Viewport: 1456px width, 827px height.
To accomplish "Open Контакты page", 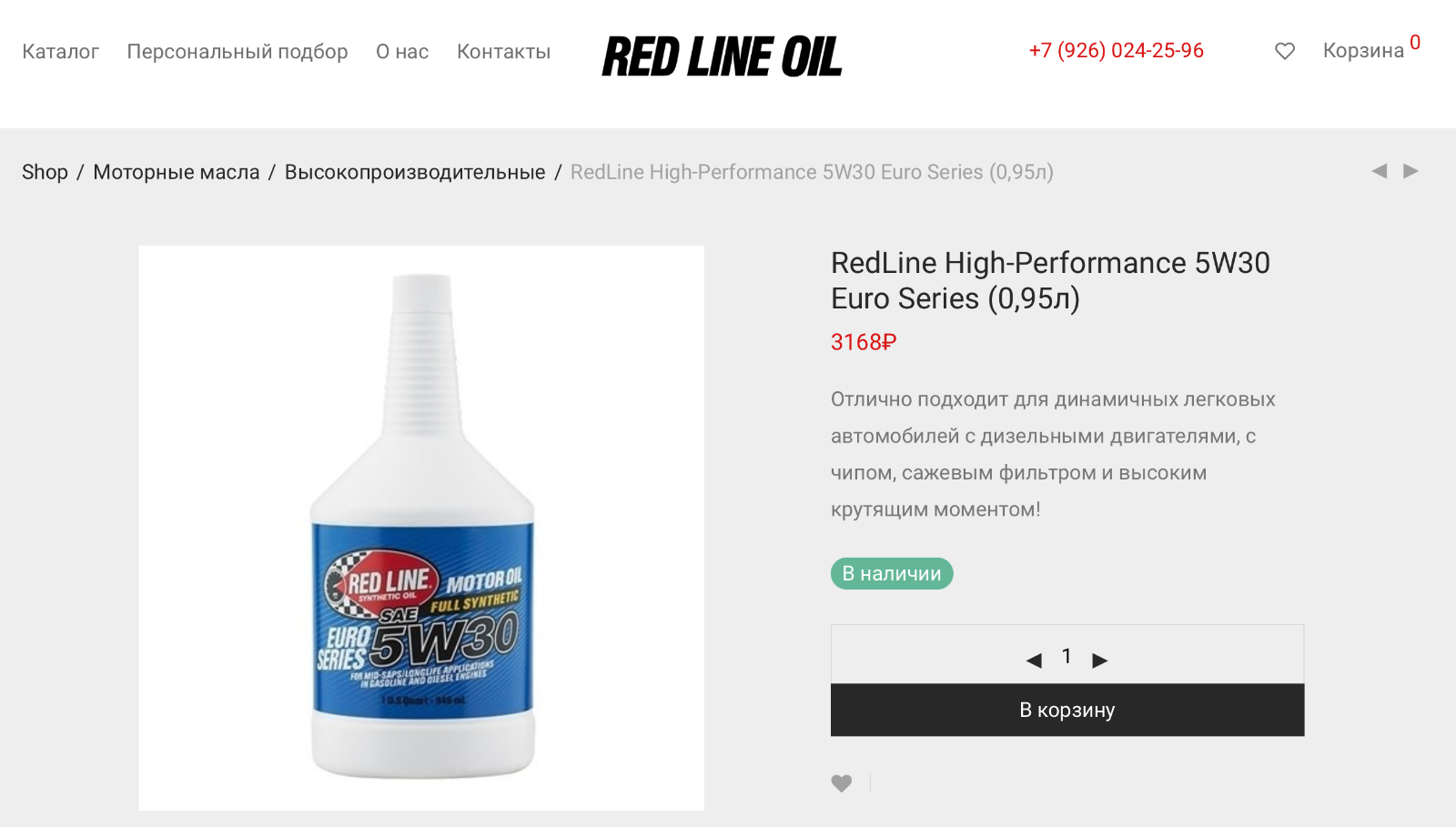I will 503,52.
